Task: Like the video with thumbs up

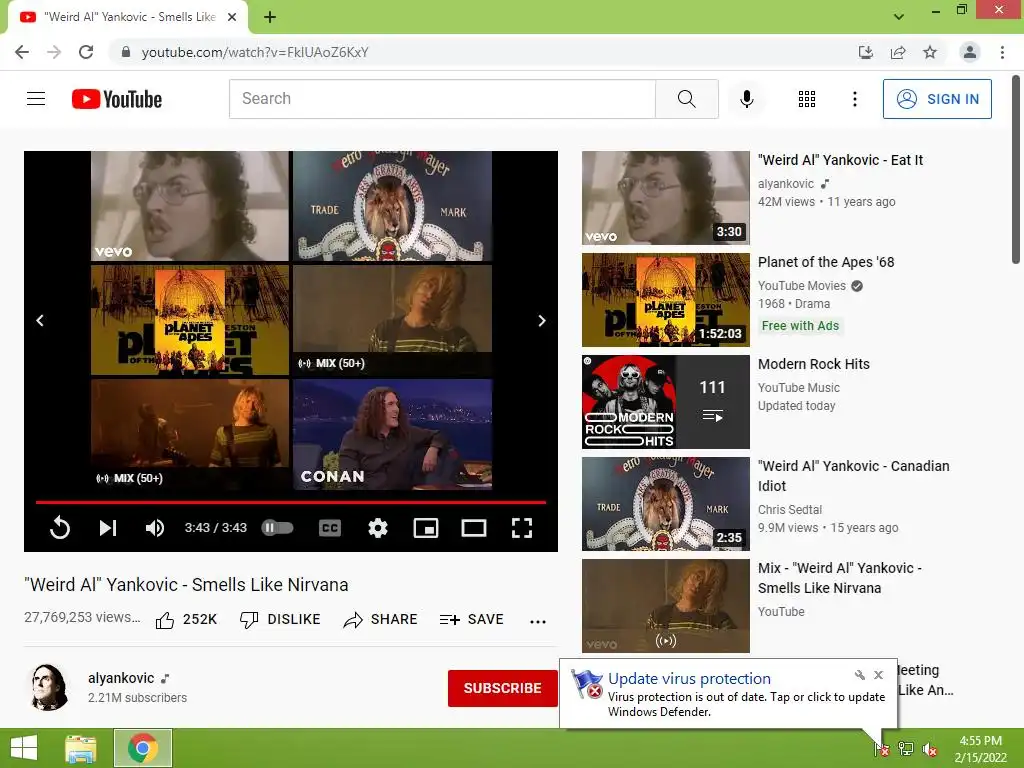Action: (186, 620)
